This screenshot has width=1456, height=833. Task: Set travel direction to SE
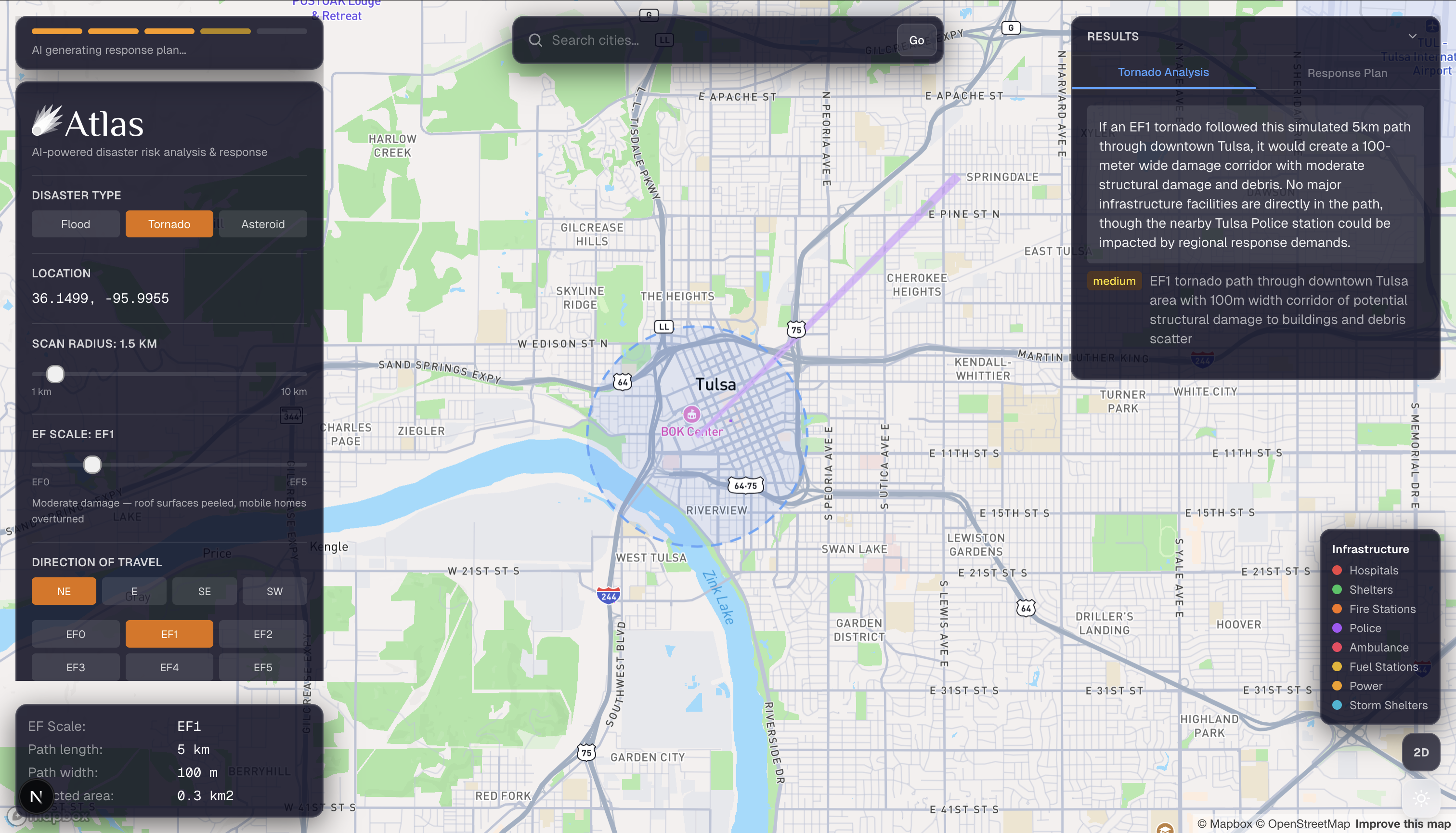click(x=204, y=591)
